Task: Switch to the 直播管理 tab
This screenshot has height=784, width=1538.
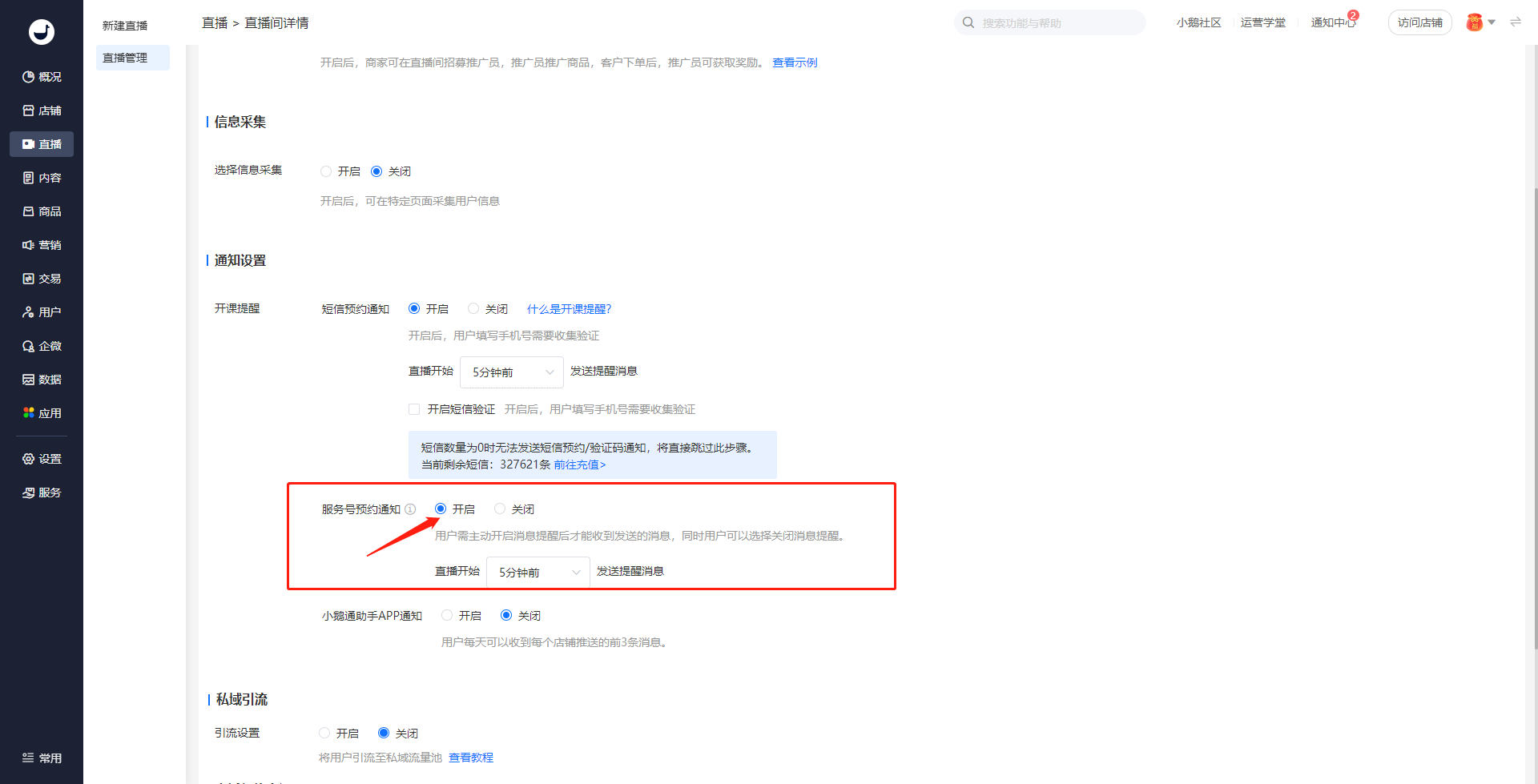Action: [132, 57]
